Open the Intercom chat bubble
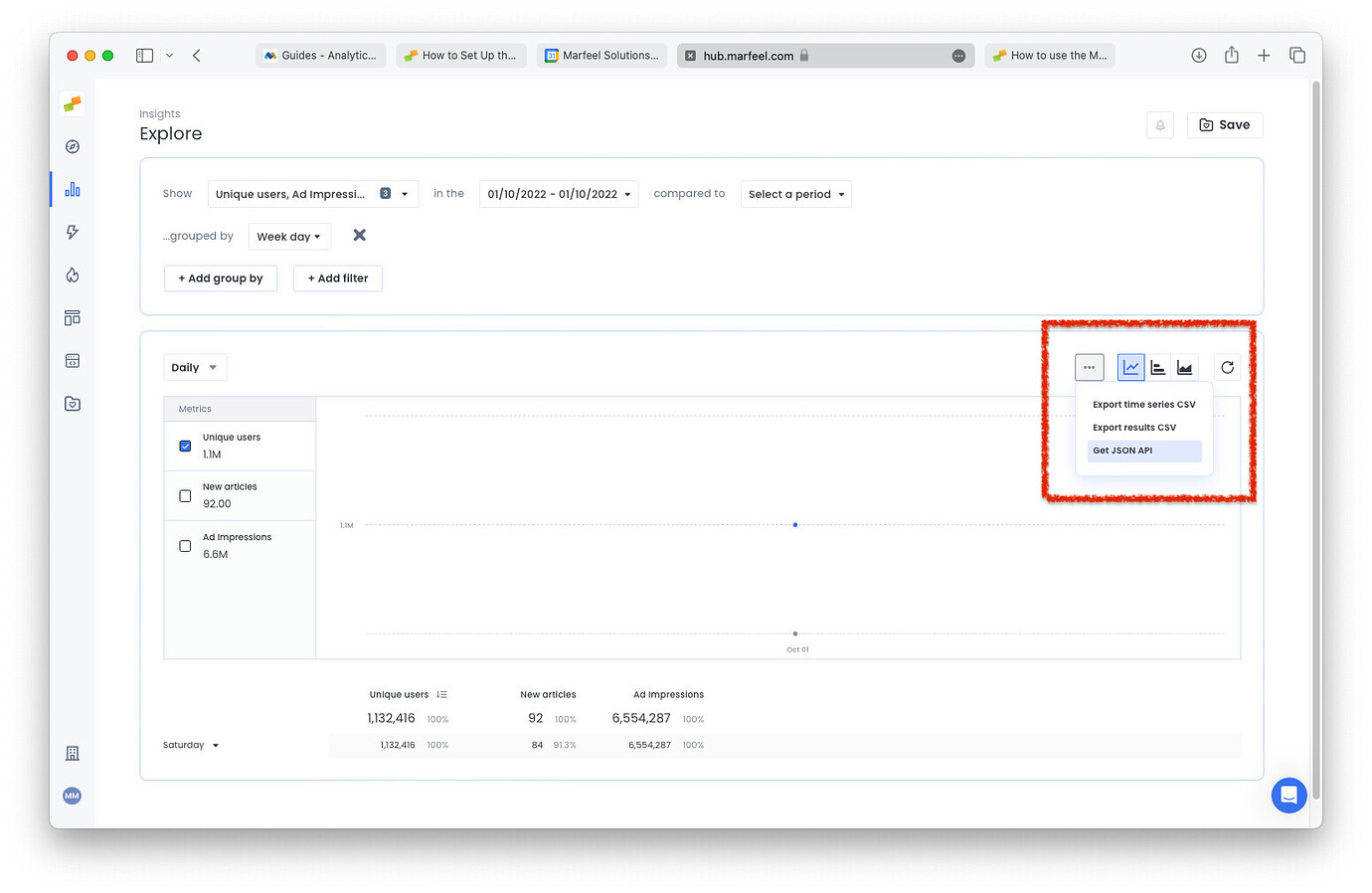Screen dimensions: 1372x893 click(1288, 796)
